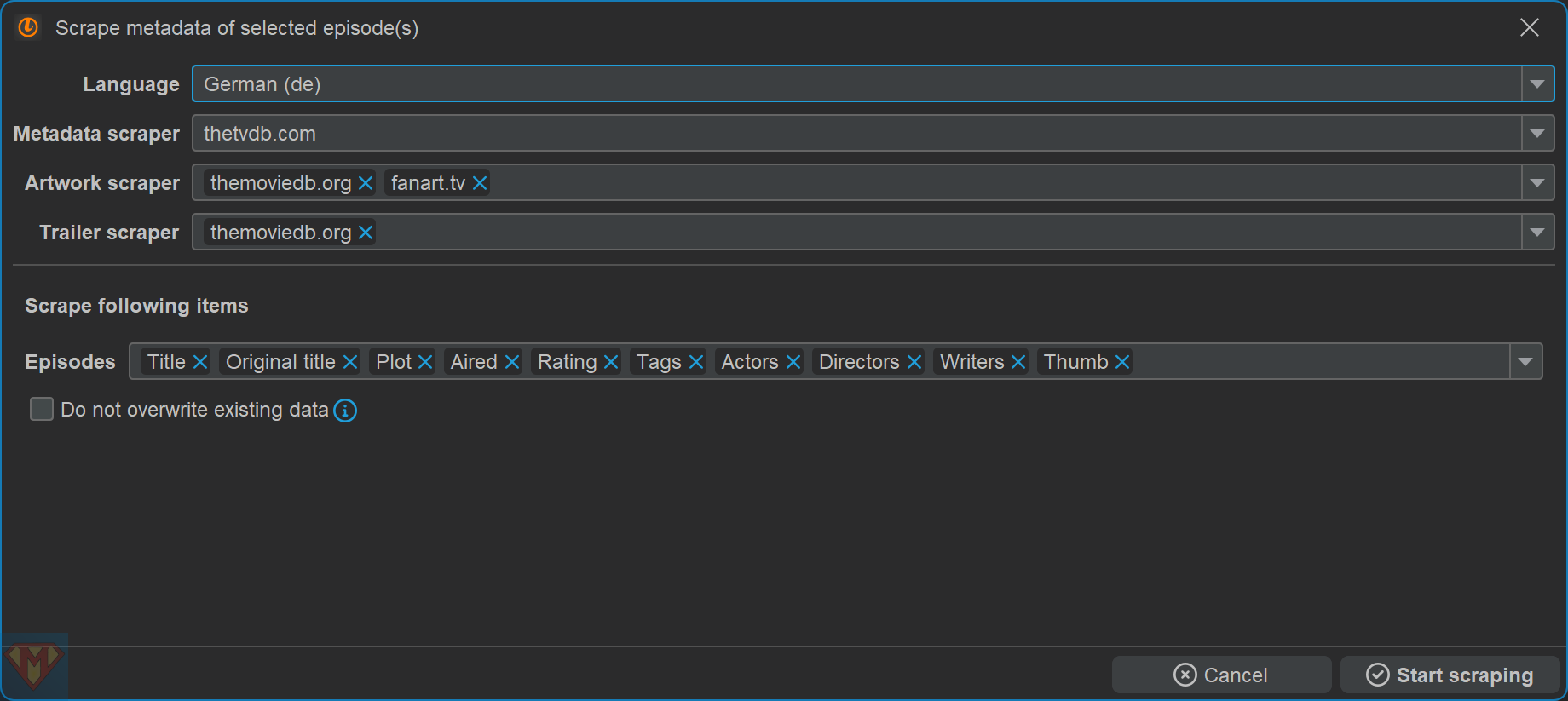Image resolution: width=1568 pixels, height=701 pixels.
Task: Remove the Actors tag
Action: click(793, 362)
